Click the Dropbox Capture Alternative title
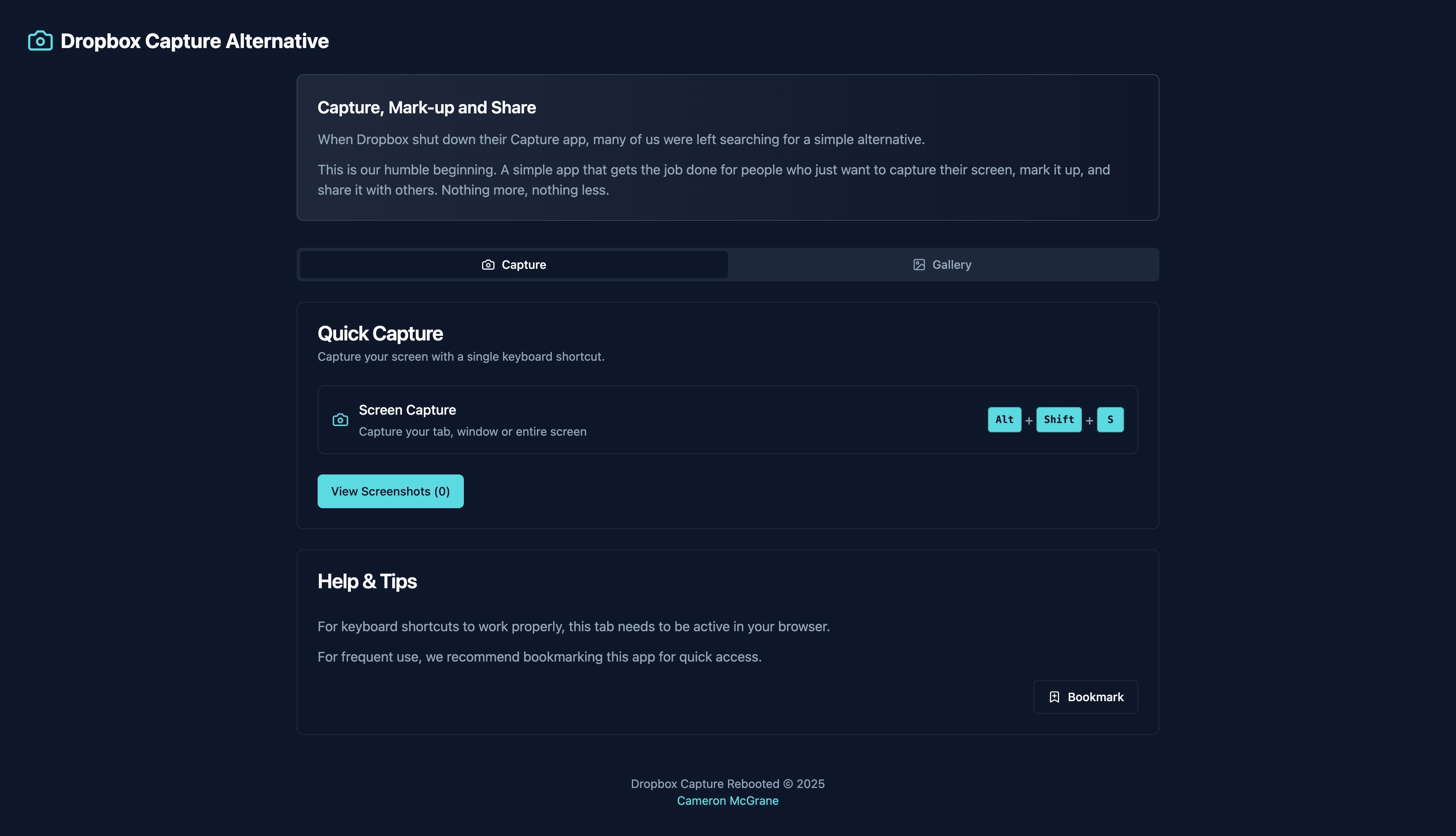Screen dimensions: 1456x836 coord(194,40)
